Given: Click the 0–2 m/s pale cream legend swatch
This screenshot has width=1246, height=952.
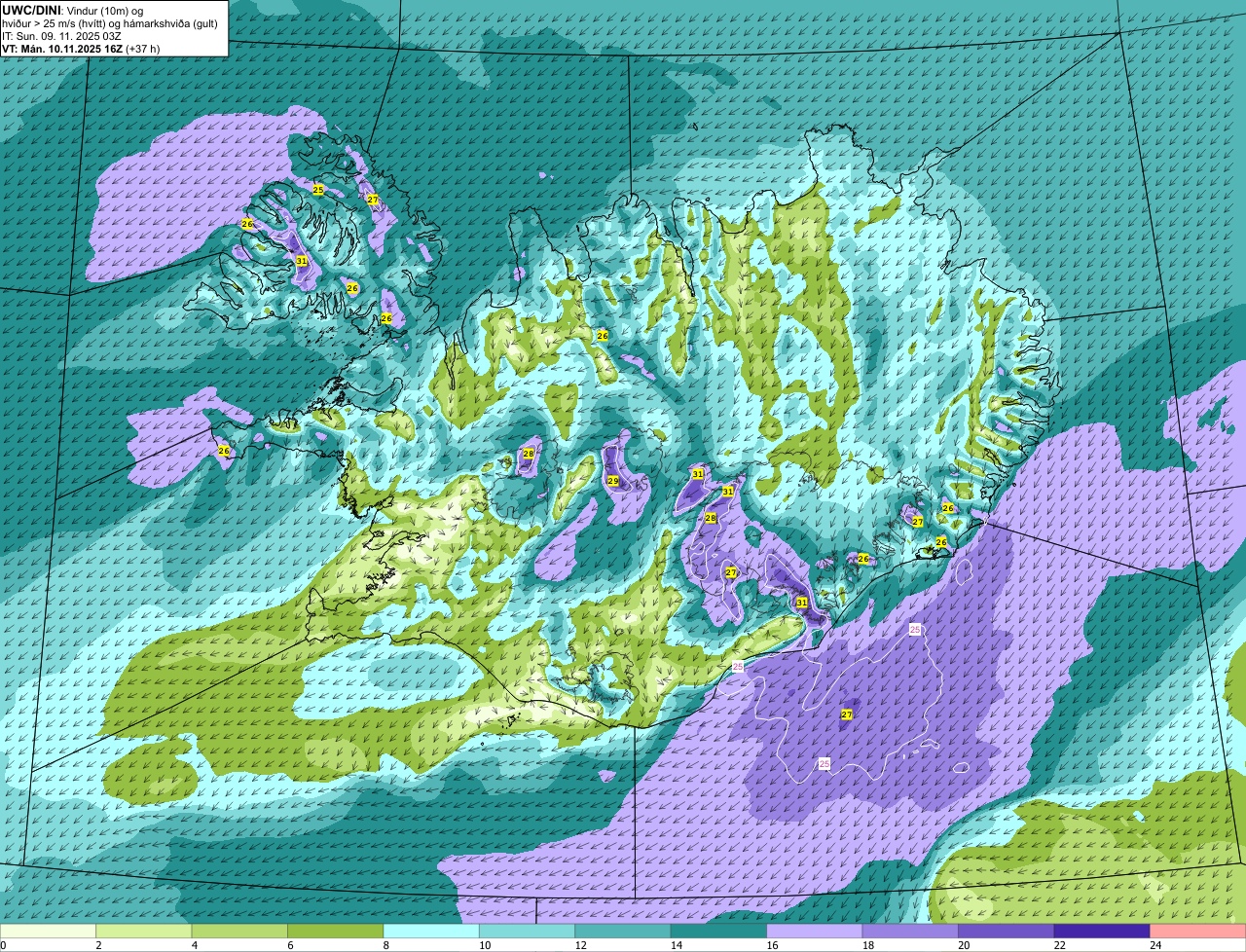Looking at the screenshot, I should tap(49, 932).
